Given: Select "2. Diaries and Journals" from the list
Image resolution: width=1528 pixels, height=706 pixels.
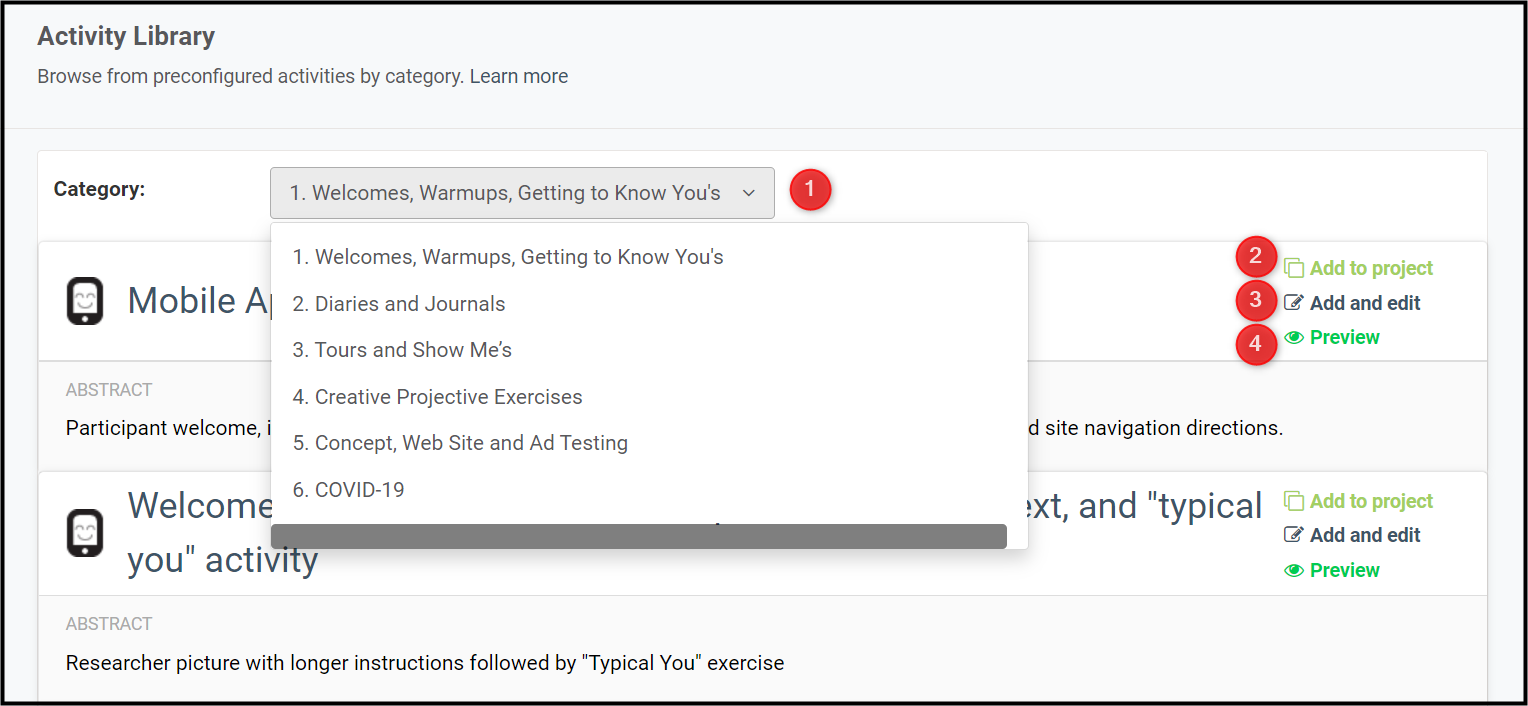Looking at the screenshot, I should [399, 304].
